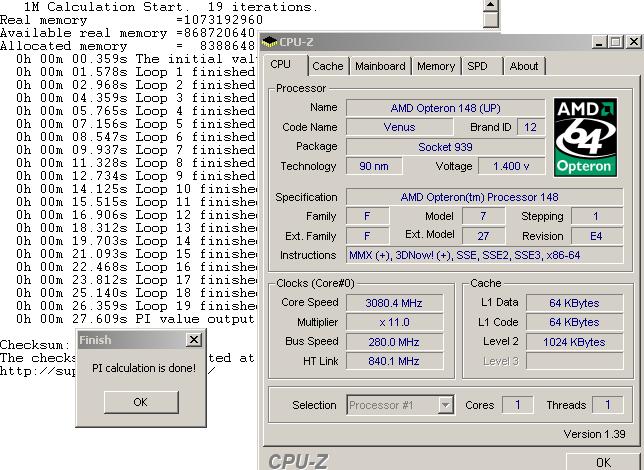The width and height of the screenshot is (644, 470).
Task: Switch to the Cache tab
Action: tap(327, 66)
